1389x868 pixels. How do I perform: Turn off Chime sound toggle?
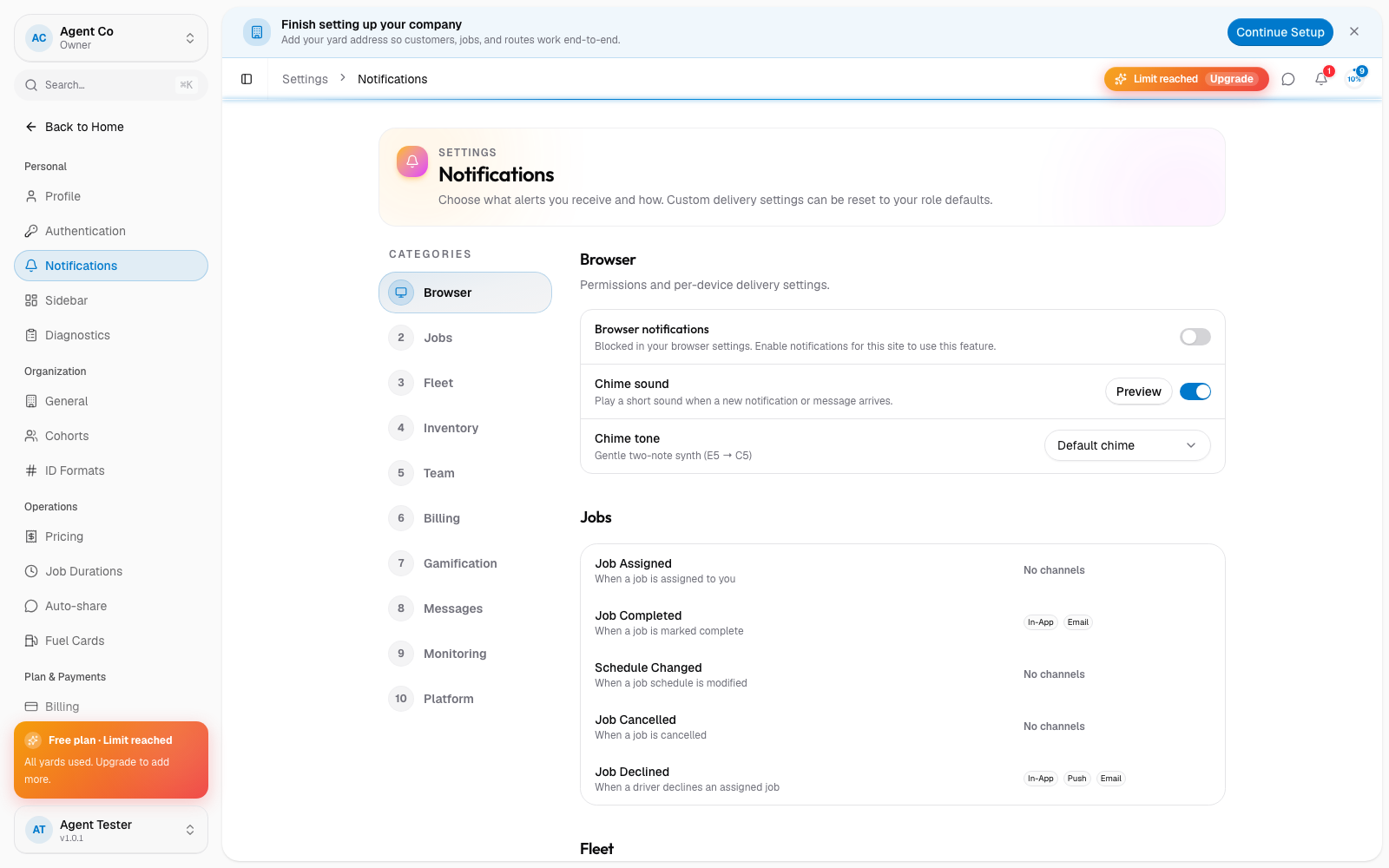point(1195,391)
